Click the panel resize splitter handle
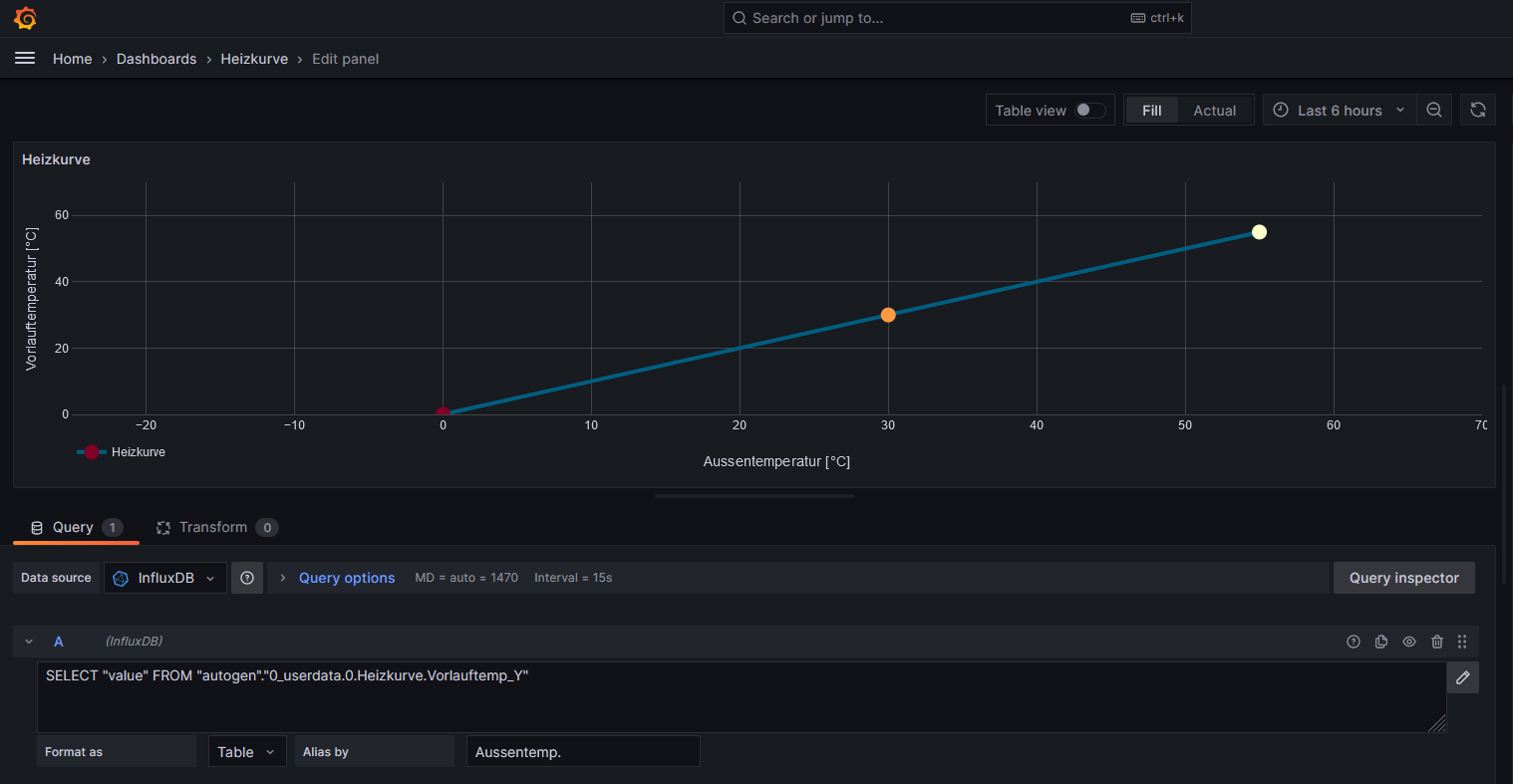The width and height of the screenshot is (1513, 784). 755,495
